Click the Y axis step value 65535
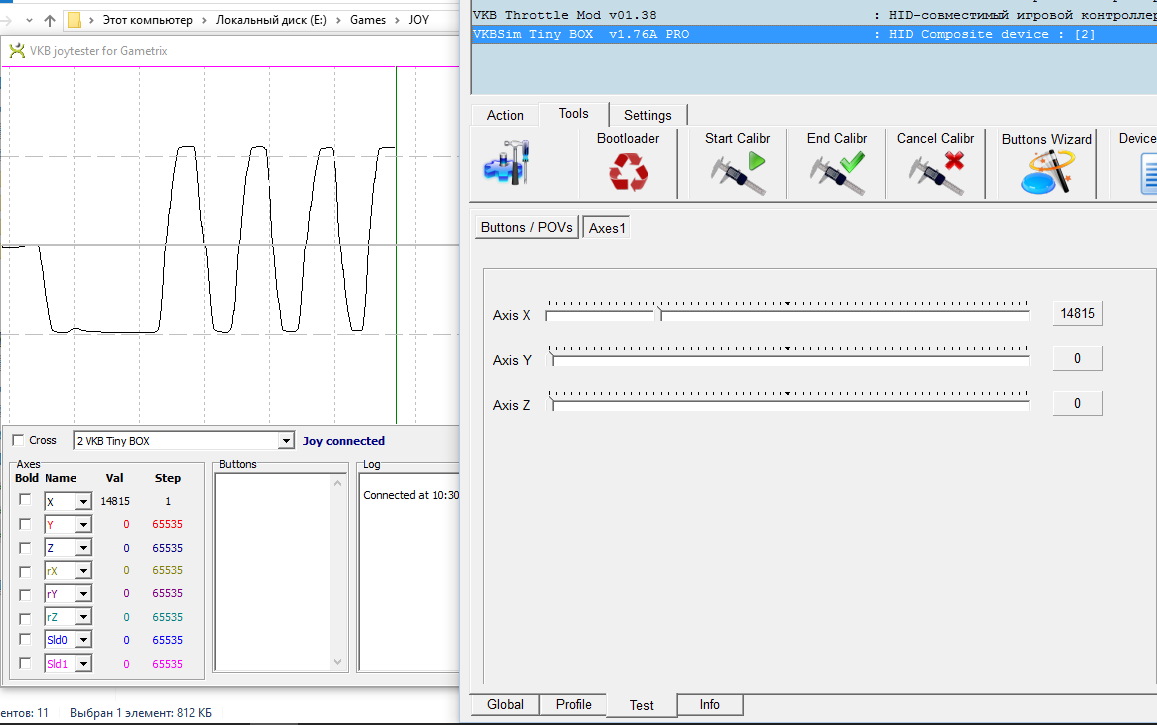1157x725 pixels. tap(167, 524)
